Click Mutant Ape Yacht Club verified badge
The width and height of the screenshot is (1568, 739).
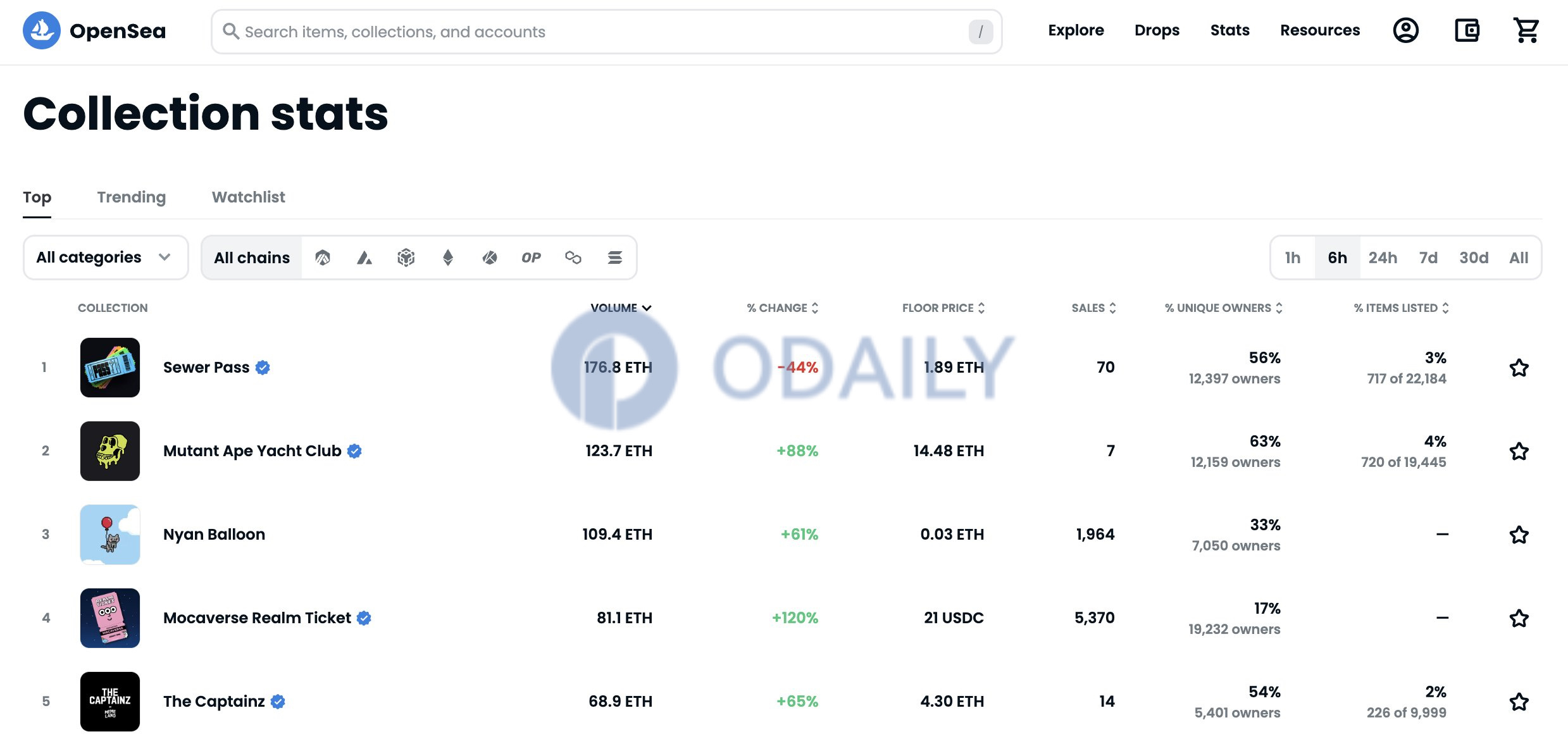point(355,451)
